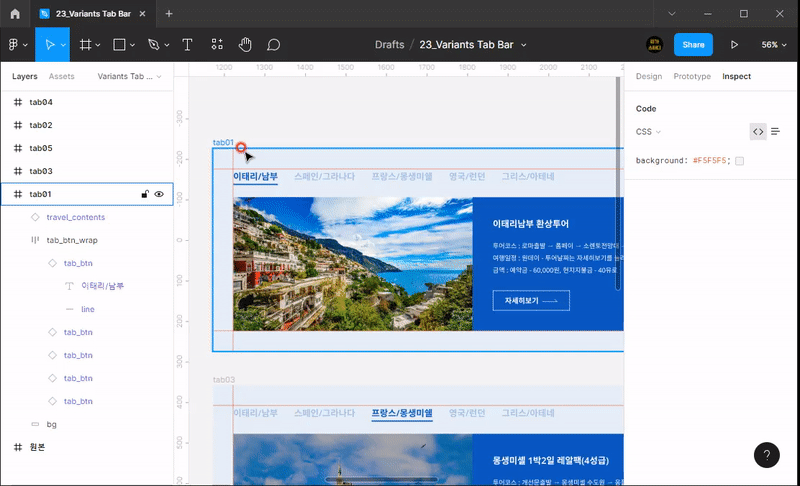Expand Pen tool options dropdown
The image size is (800, 486).
pos(166,45)
